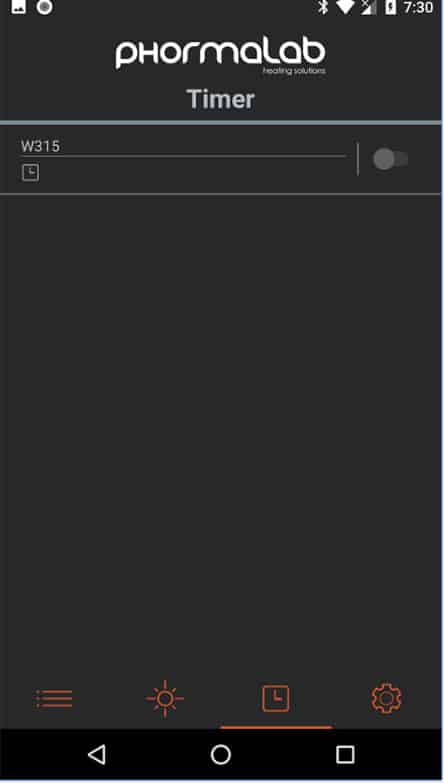This screenshot has width=444, height=783.
Task: Open the sun heating control tab
Action: click(x=165, y=698)
